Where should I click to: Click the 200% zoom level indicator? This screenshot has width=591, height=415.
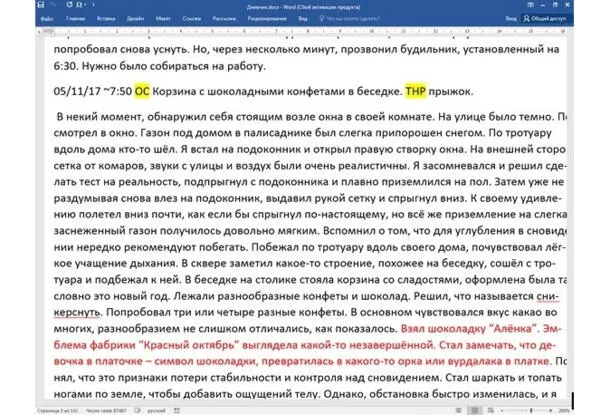click(x=564, y=410)
